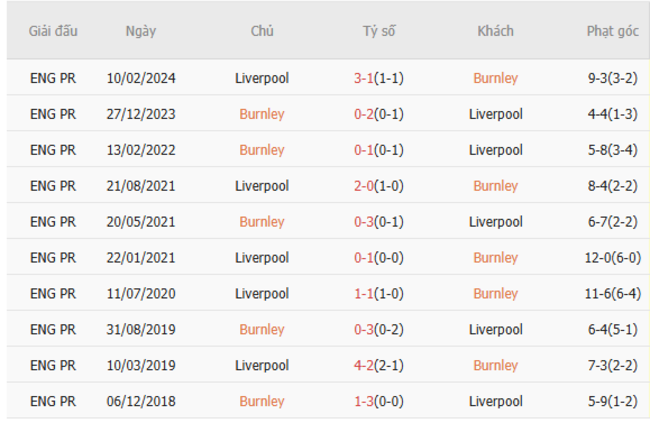Click home team Burnley on 31/08/2019
This screenshot has height=423, width=650.
(x=262, y=329)
